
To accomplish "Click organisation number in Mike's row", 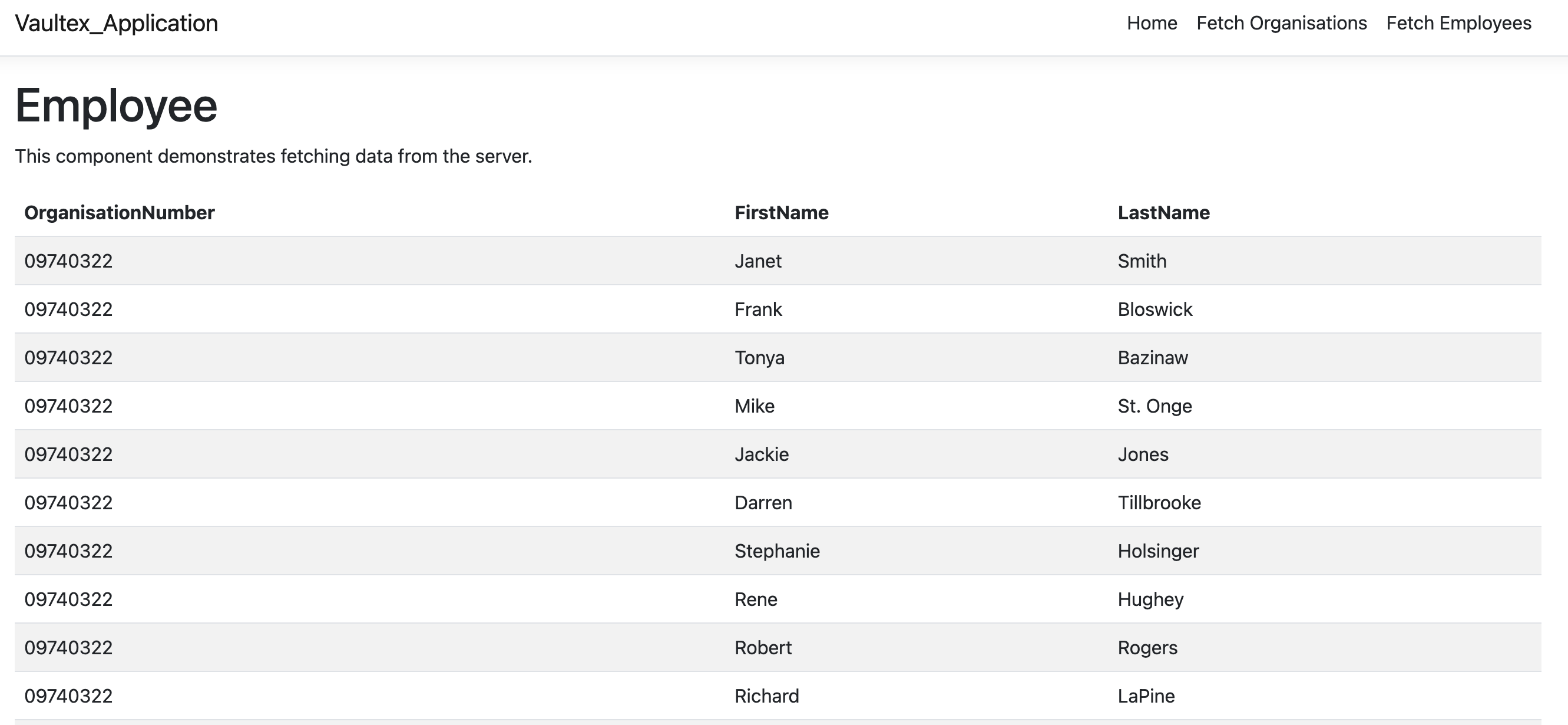I will tap(68, 406).
